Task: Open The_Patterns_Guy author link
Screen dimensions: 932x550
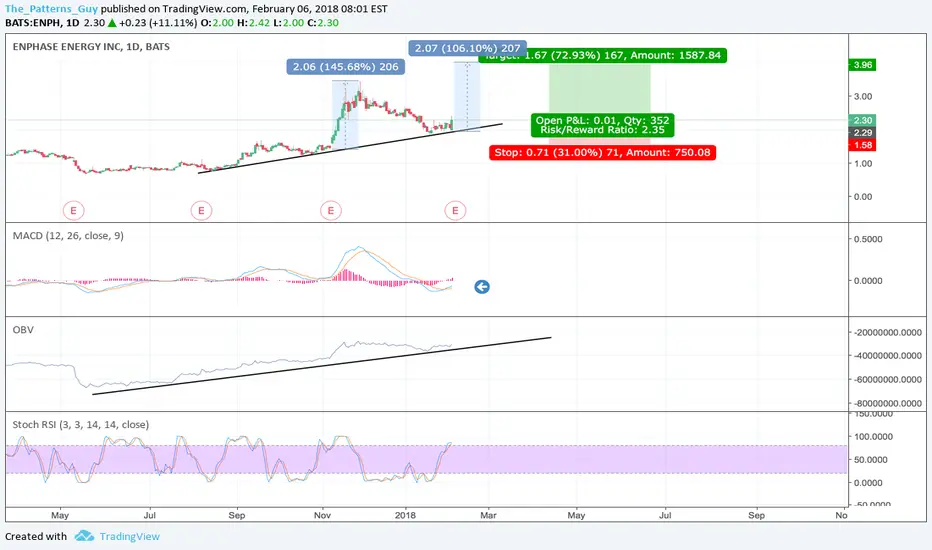Action: click(51, 9)
